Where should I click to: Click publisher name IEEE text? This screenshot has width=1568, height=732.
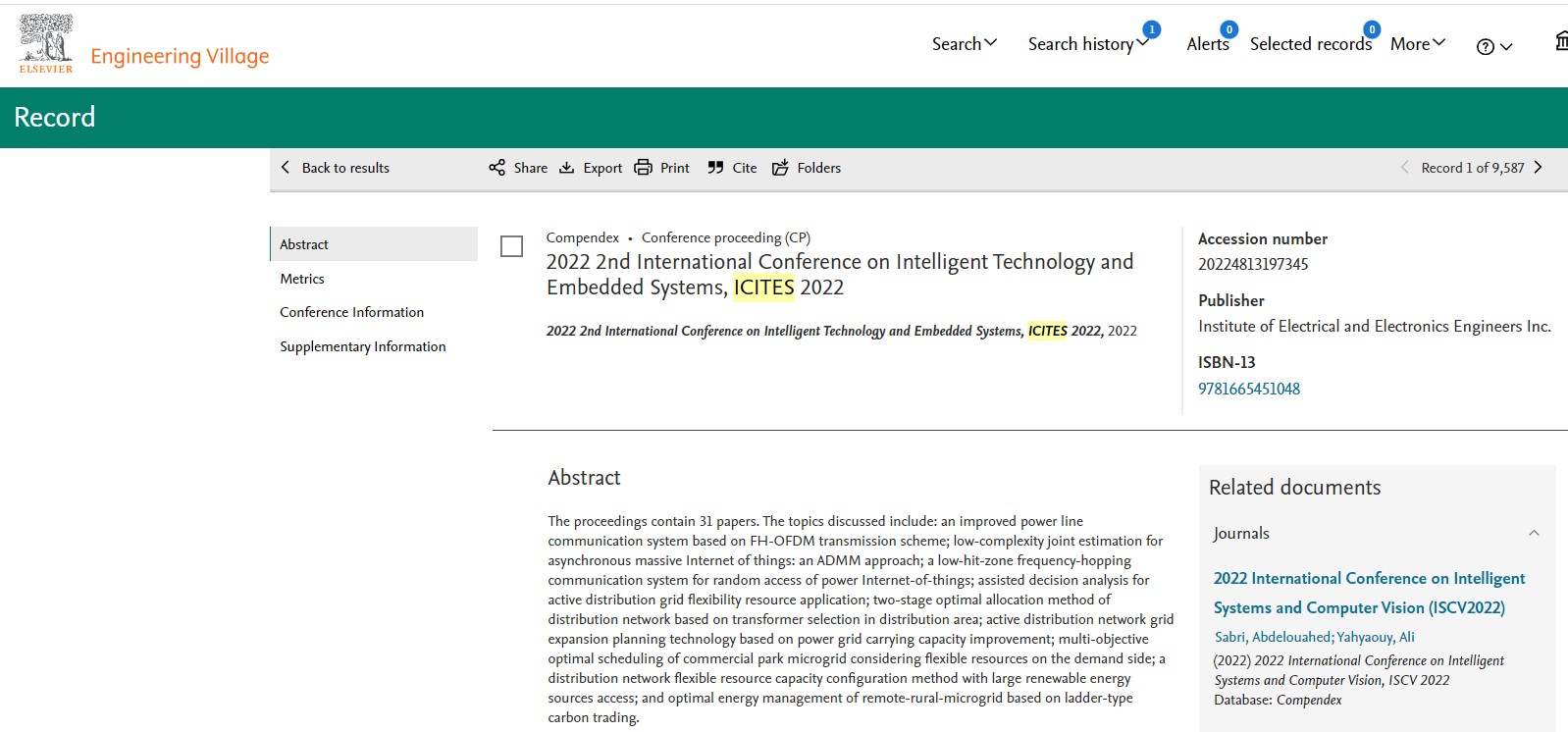pyautogui.click(x=1375, y=326)
